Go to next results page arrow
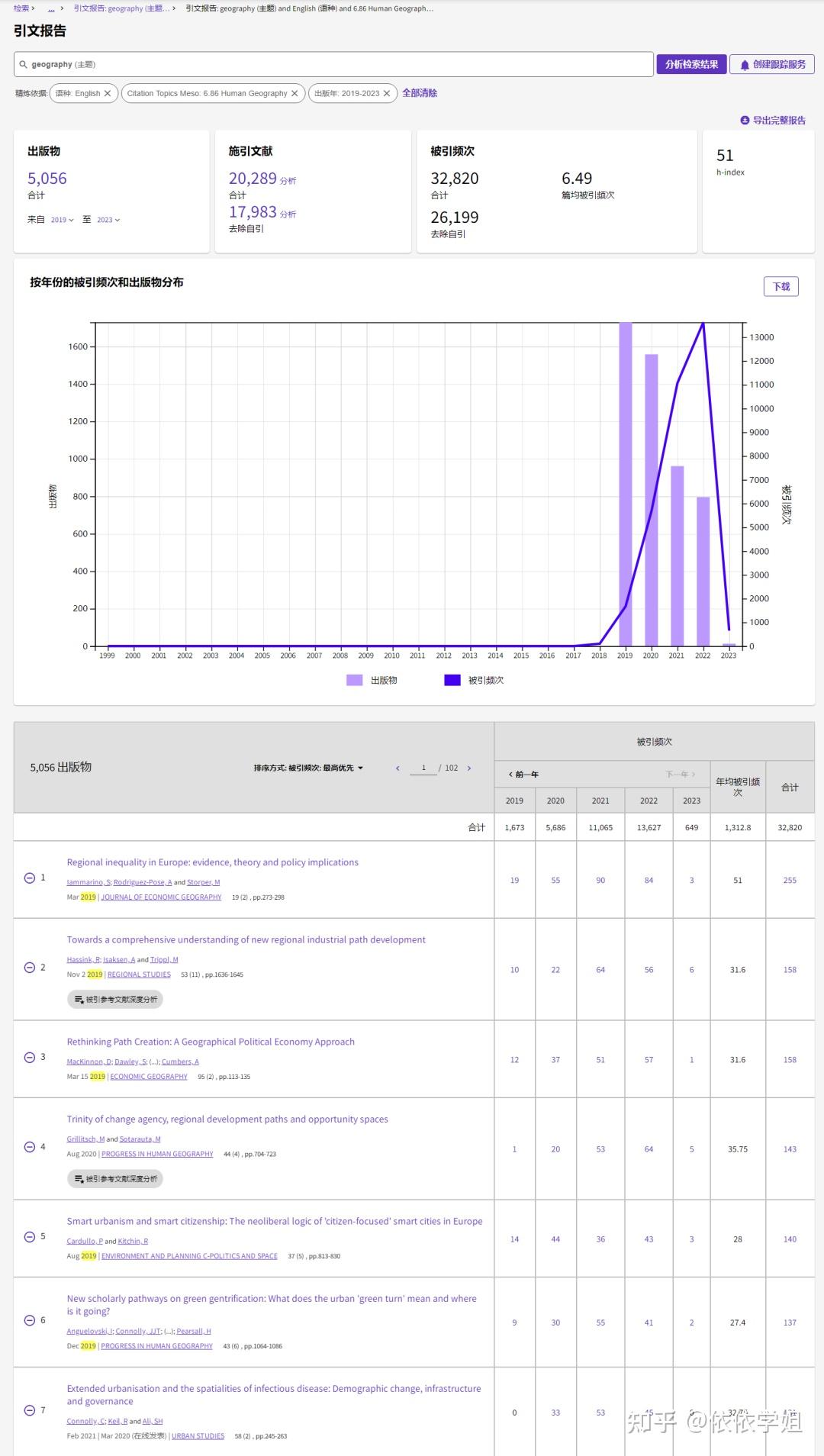 469,768
